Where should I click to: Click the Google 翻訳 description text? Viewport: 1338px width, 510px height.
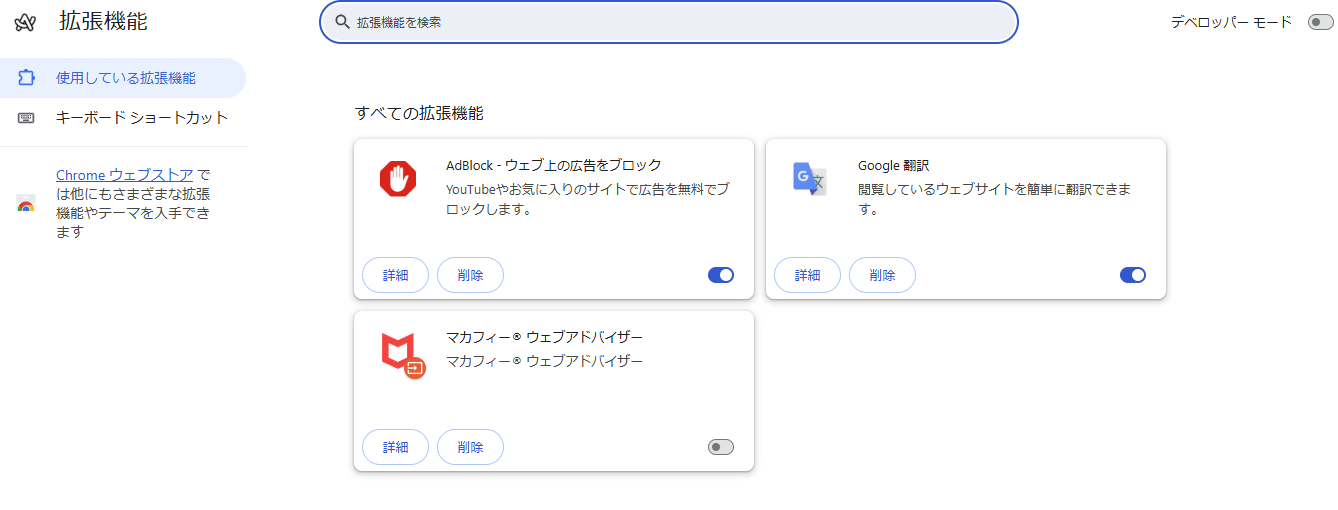pyautogui.click(x=995, y=199)
